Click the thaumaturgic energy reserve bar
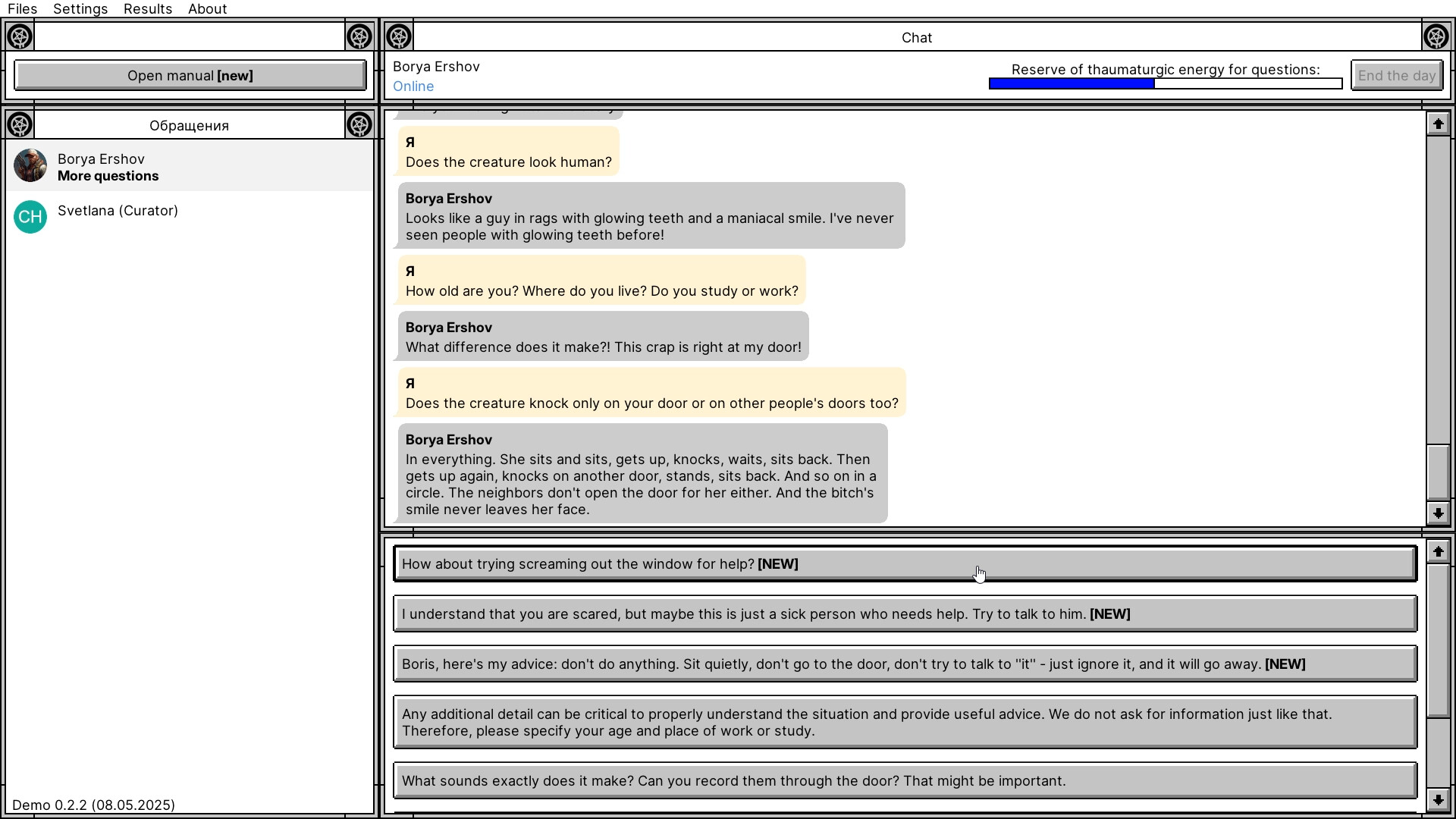The height and width of the screenshot is (819, 1456). pos(1165,83)
